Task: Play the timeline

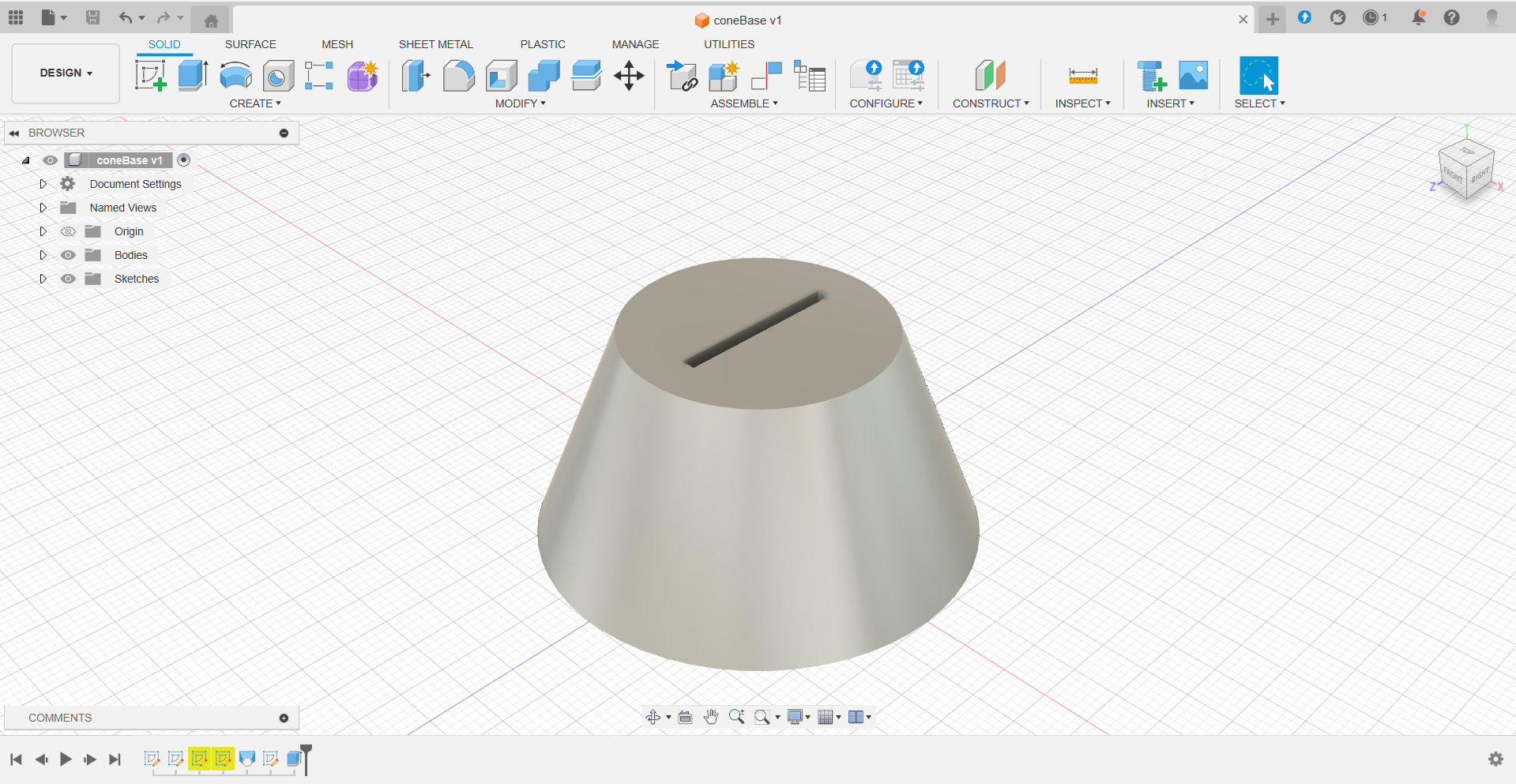Action: coord(66,760)
